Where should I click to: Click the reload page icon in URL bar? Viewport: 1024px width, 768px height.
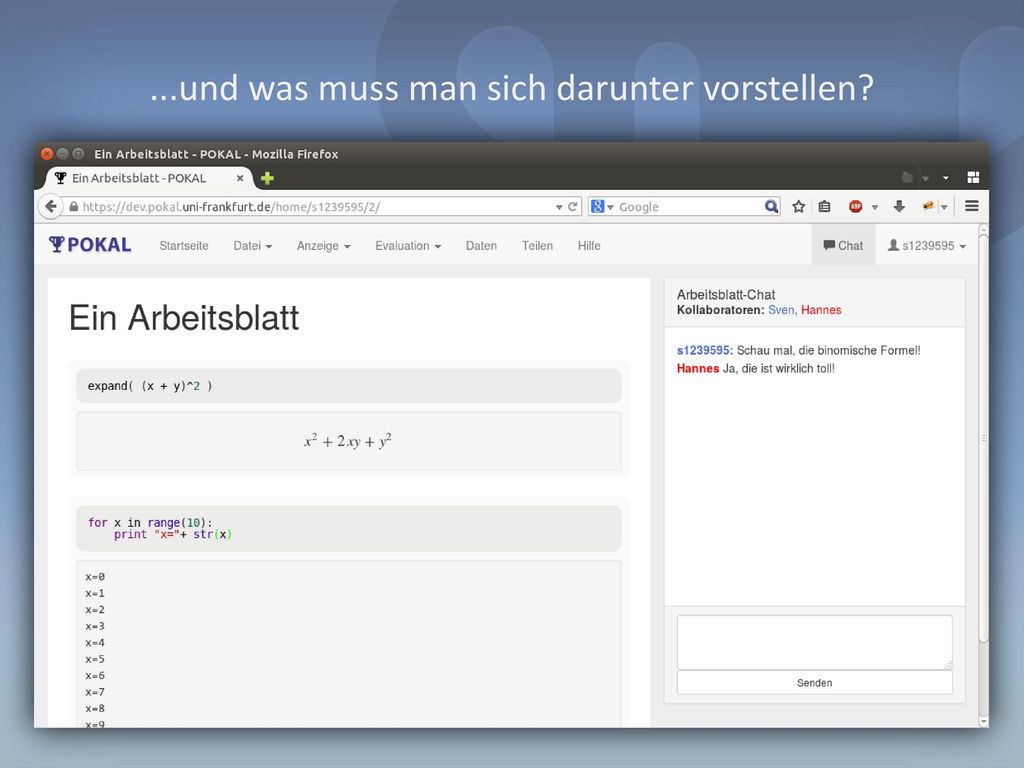[573, 206]
